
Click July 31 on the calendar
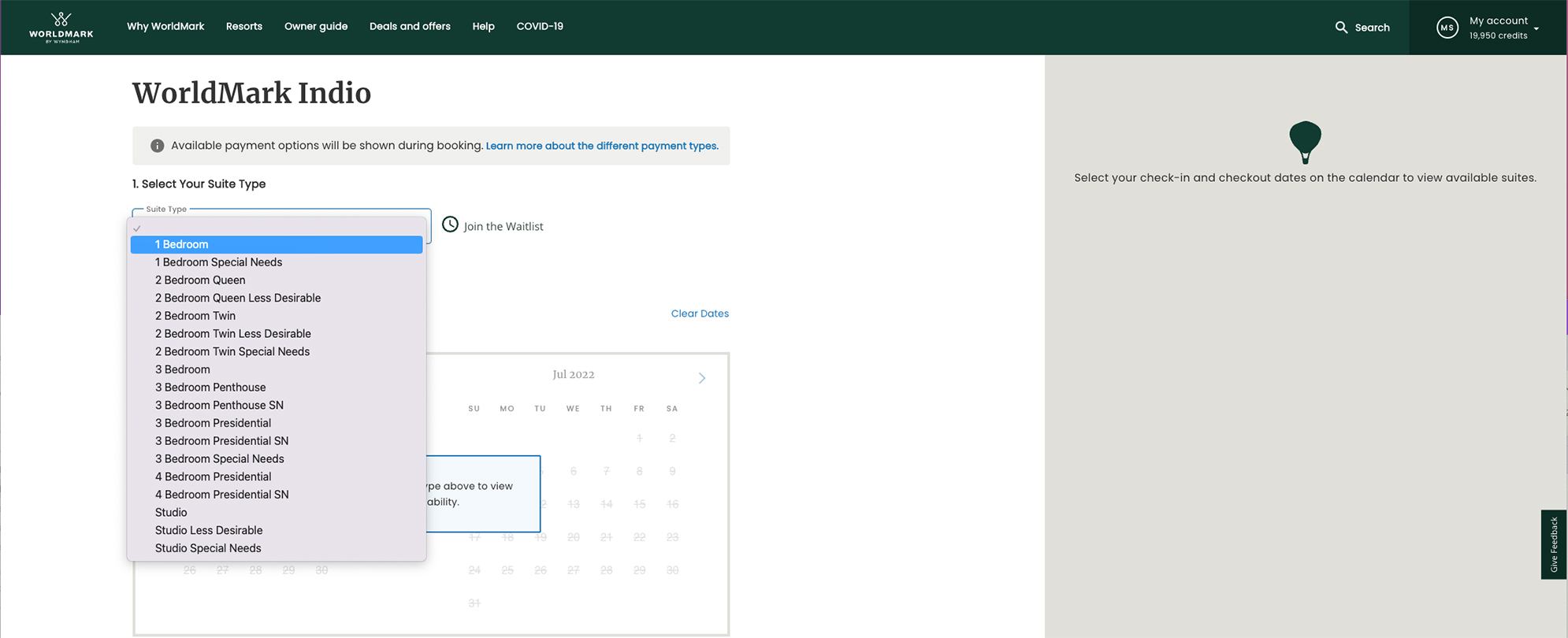click(474, 603)
